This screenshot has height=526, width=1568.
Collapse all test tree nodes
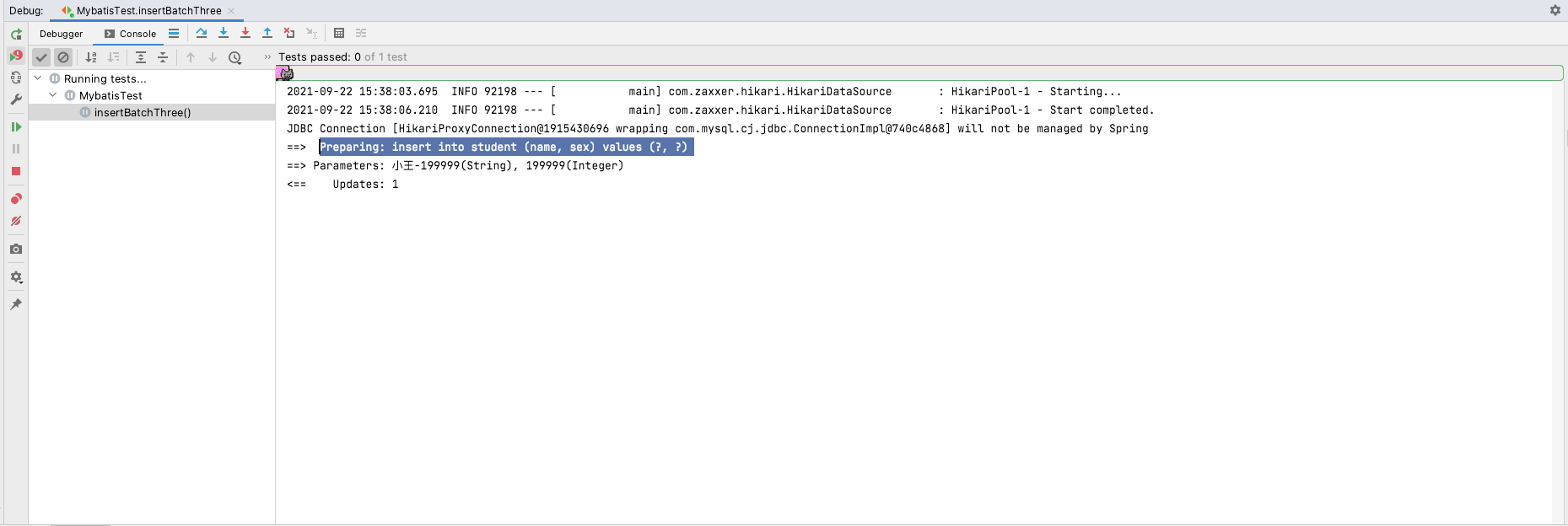click(x=163, y=57)
